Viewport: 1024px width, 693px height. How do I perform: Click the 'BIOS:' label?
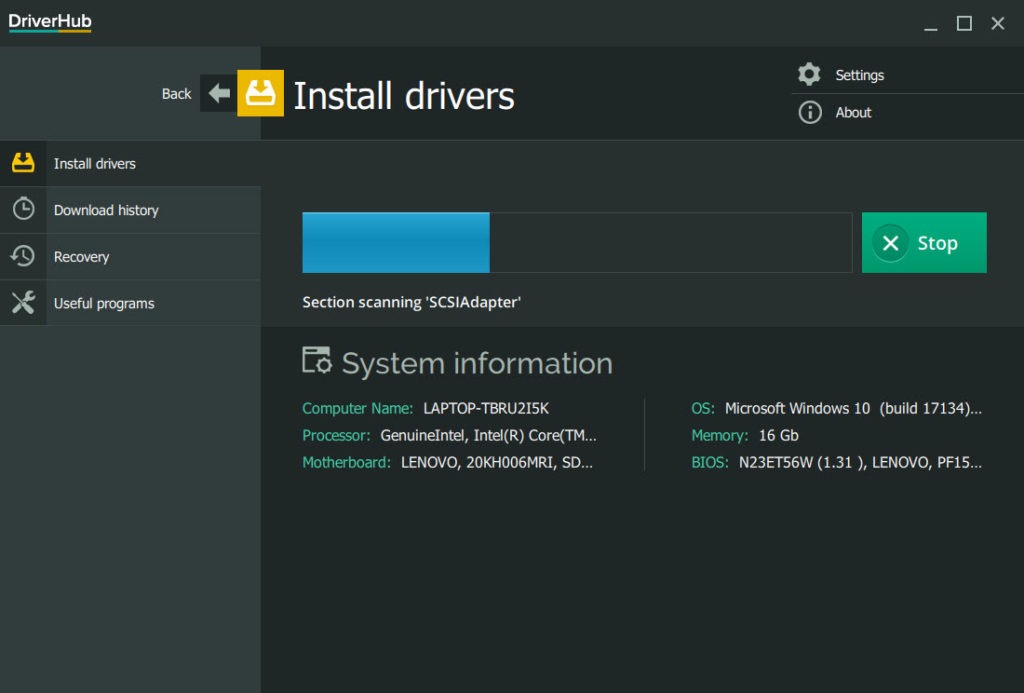(x=710, y=462)
